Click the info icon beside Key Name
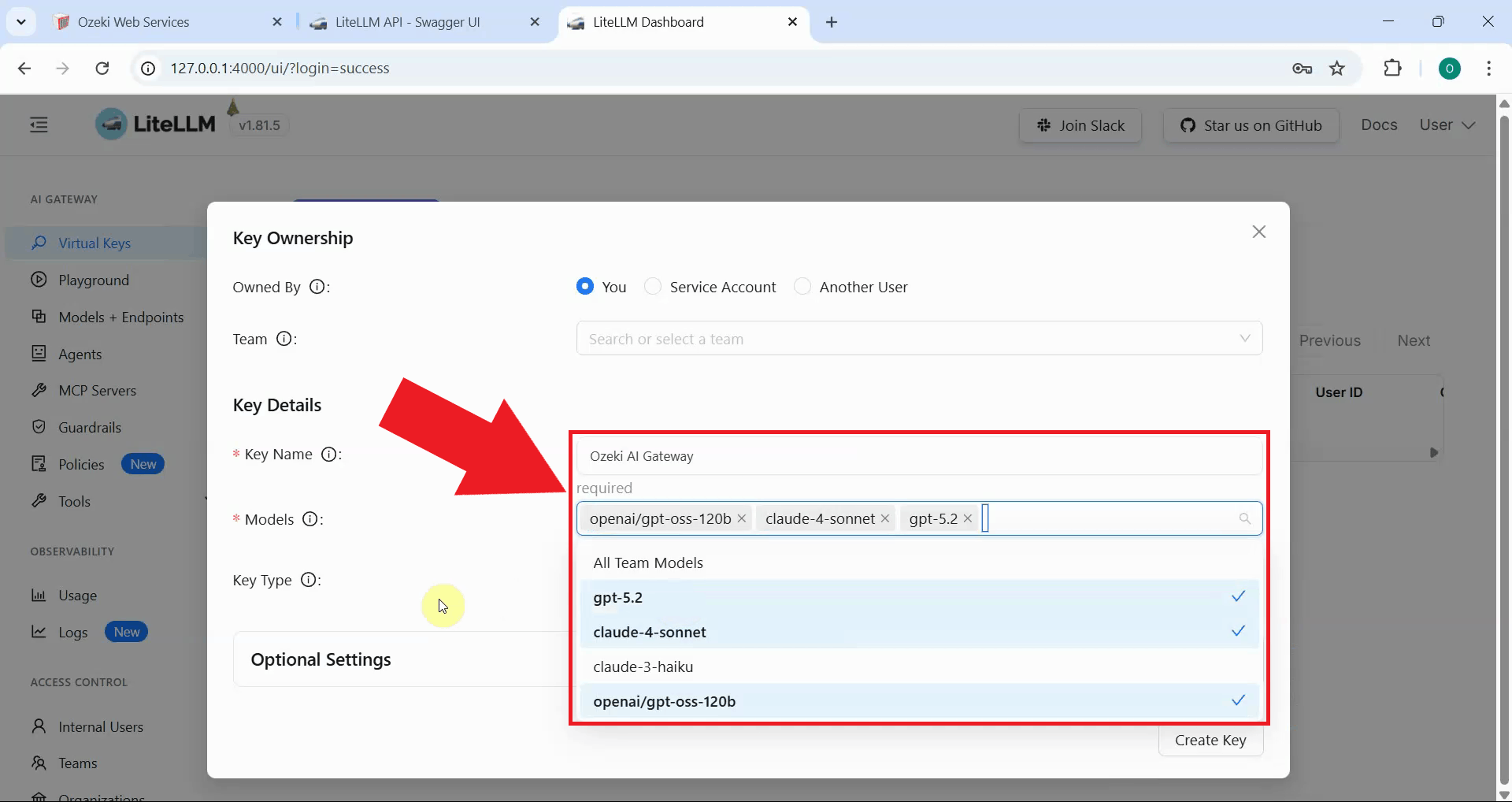This screenshot has width=1512, height=802. coord(330,454)
